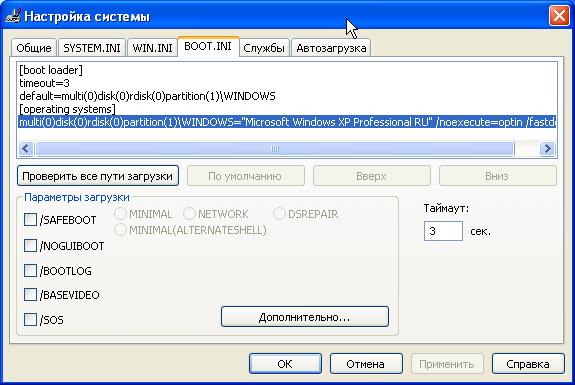575x385 pixels.
Task: Select the default=multi(0)disk(0) line
Action: (147, 96)
